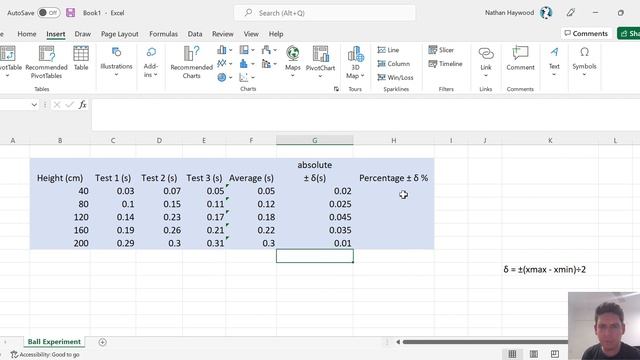This screenshot has height=360, width=640.
Task: Select column G header
Action: click(315, 140)
